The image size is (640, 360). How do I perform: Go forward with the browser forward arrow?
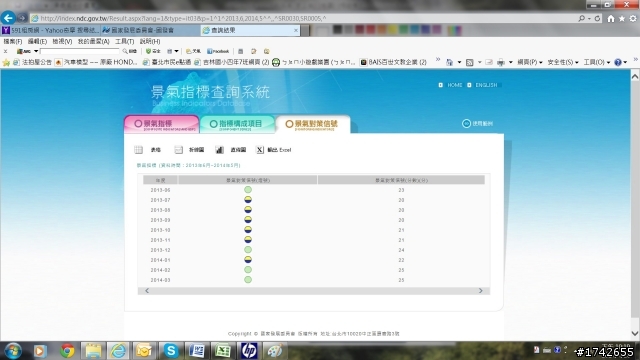coord(22,18)
